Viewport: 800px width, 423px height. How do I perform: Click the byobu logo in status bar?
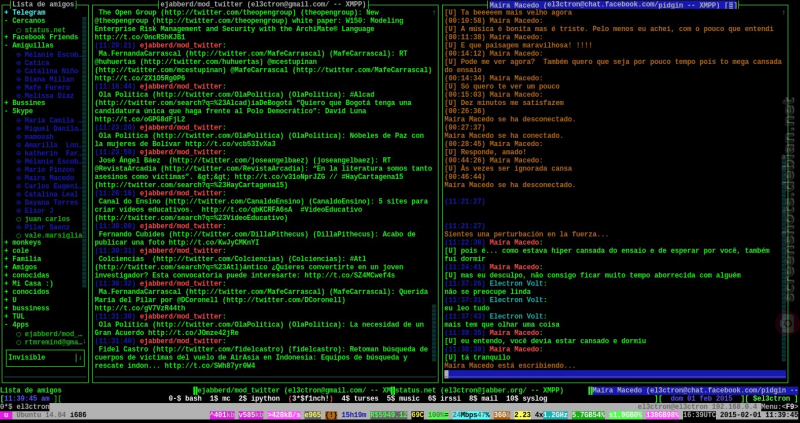click(6, 415)
